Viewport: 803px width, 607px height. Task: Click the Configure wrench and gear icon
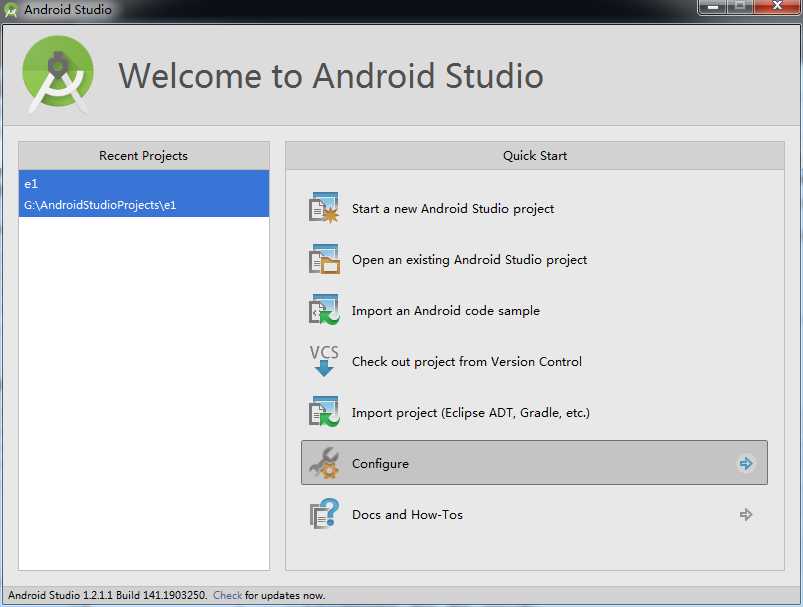[324, 463]
